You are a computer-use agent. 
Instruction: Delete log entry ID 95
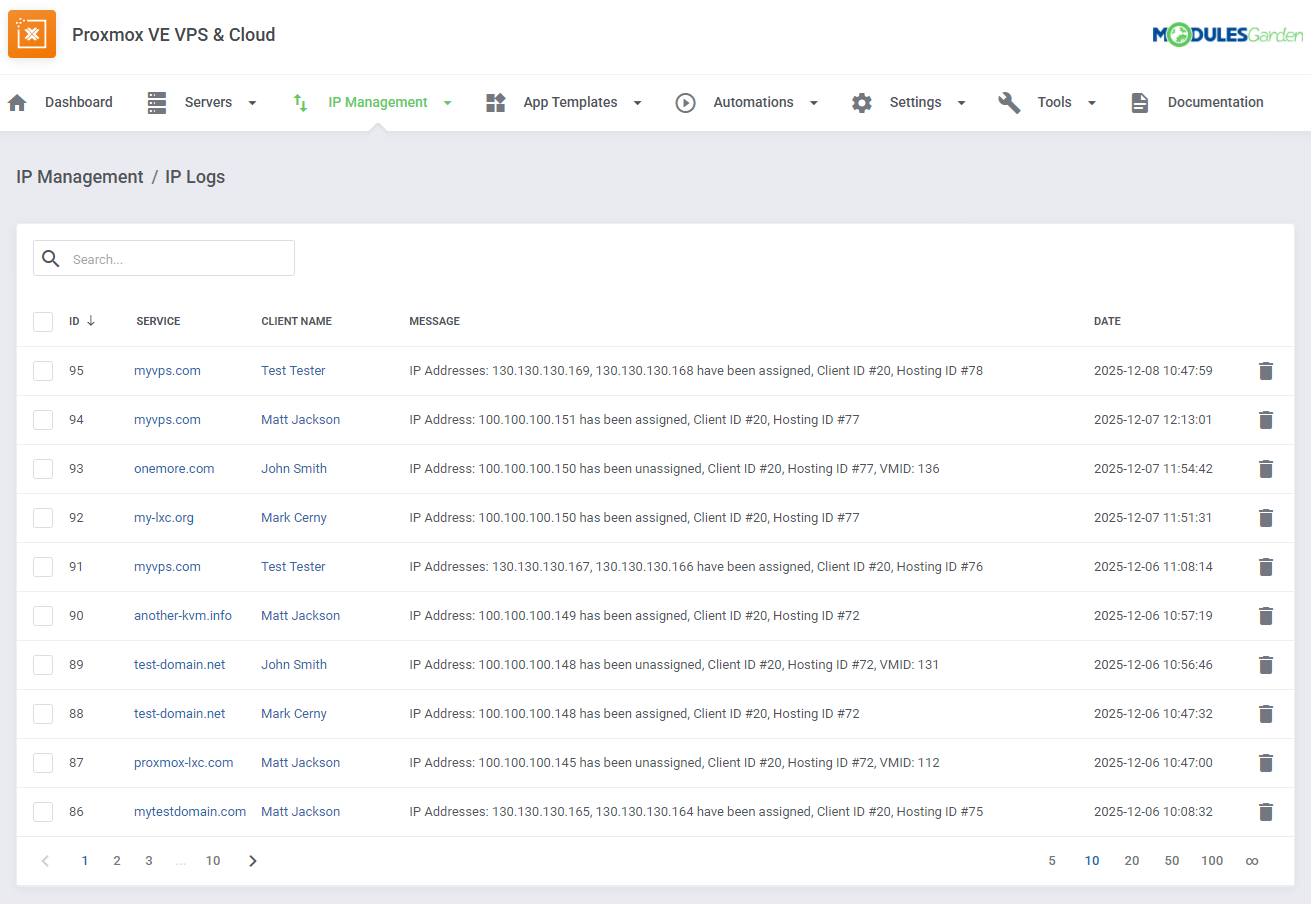point(1266,371)
